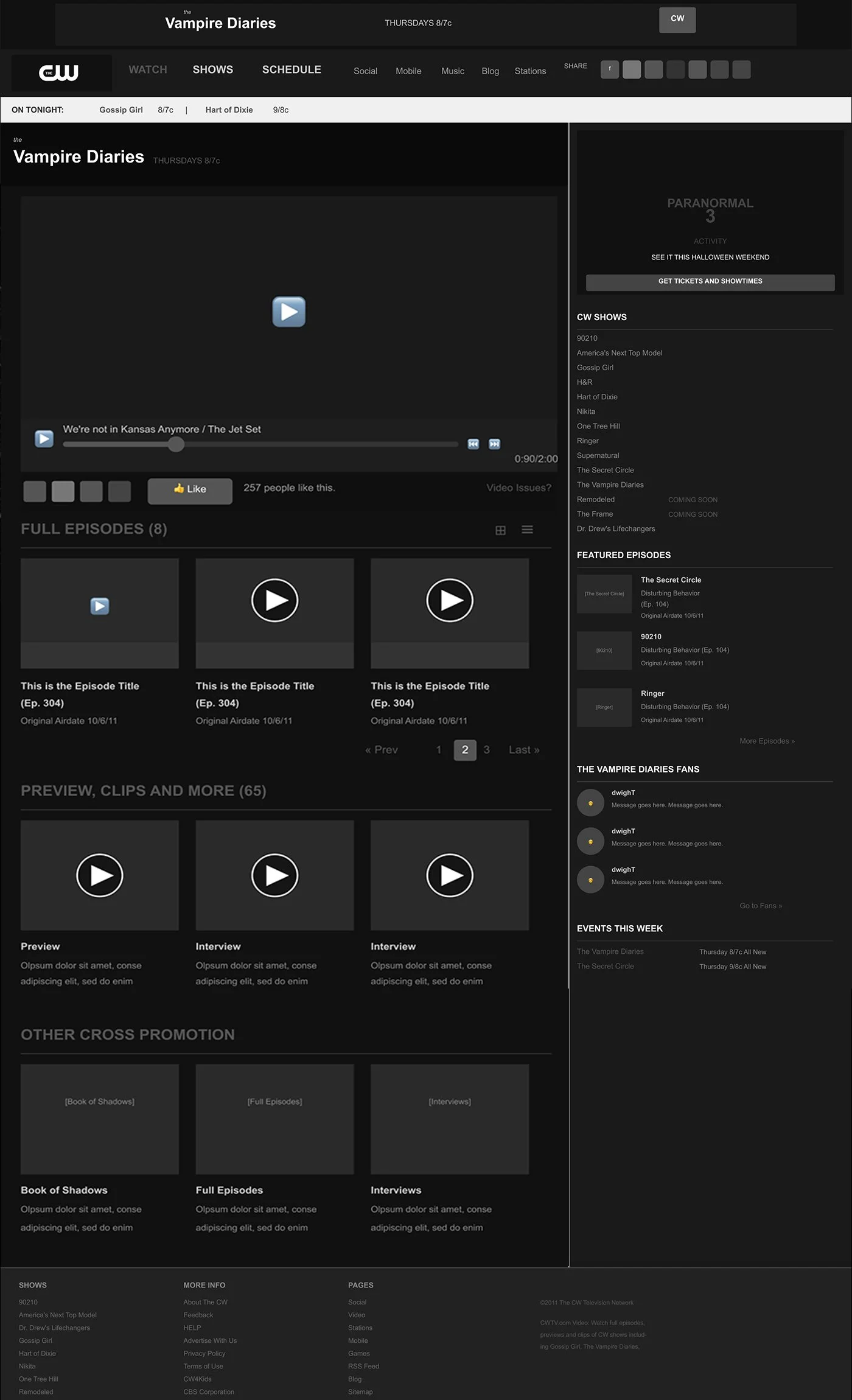Open Supernatural in CW Shows list
Image resolution: width=852 pixels, height=1400 pixels.
click(598, 455)
